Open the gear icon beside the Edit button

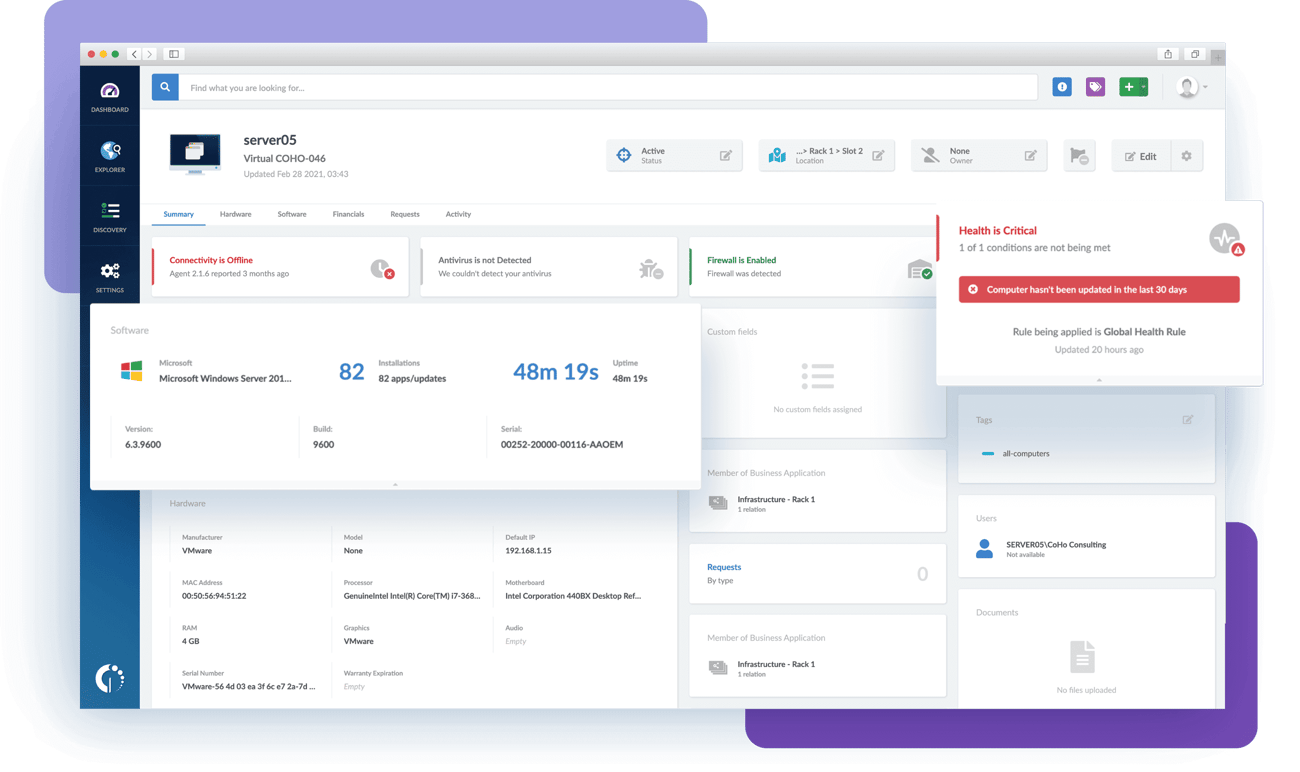[x=1188, y=155]
